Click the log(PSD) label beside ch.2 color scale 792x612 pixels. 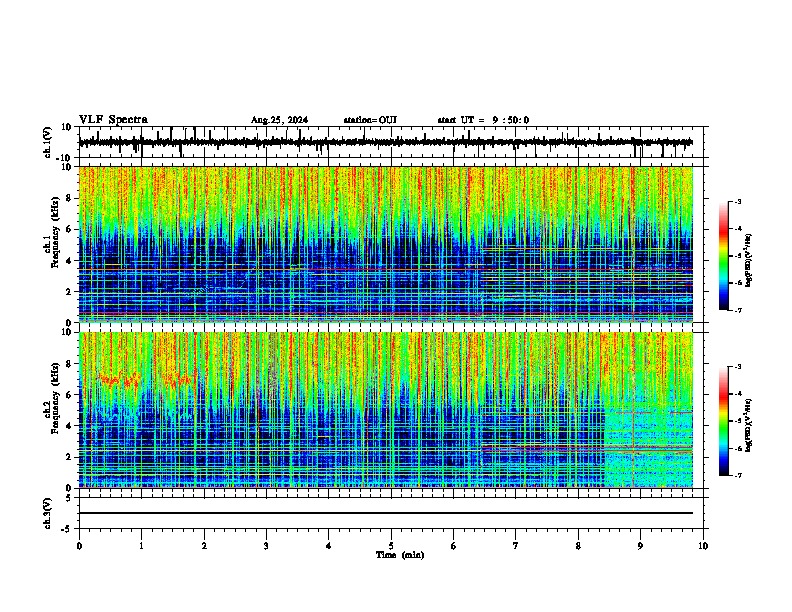point(748,425)
